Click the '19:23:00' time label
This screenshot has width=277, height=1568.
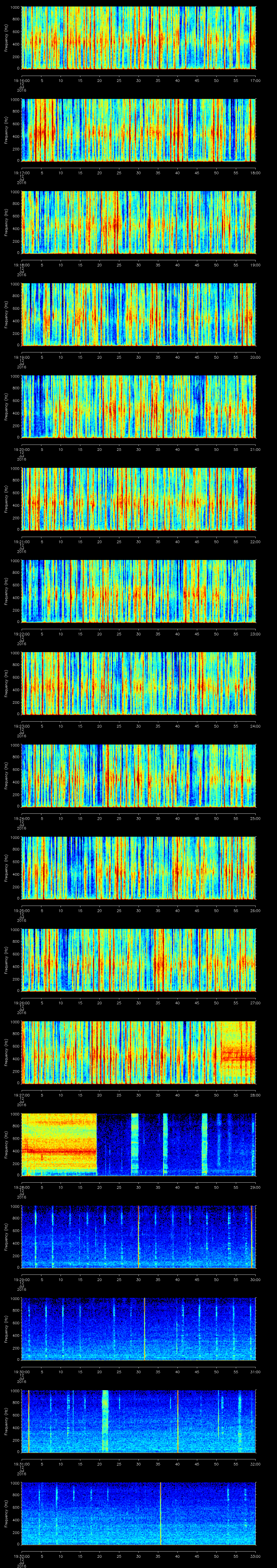(x=22, y=726)
